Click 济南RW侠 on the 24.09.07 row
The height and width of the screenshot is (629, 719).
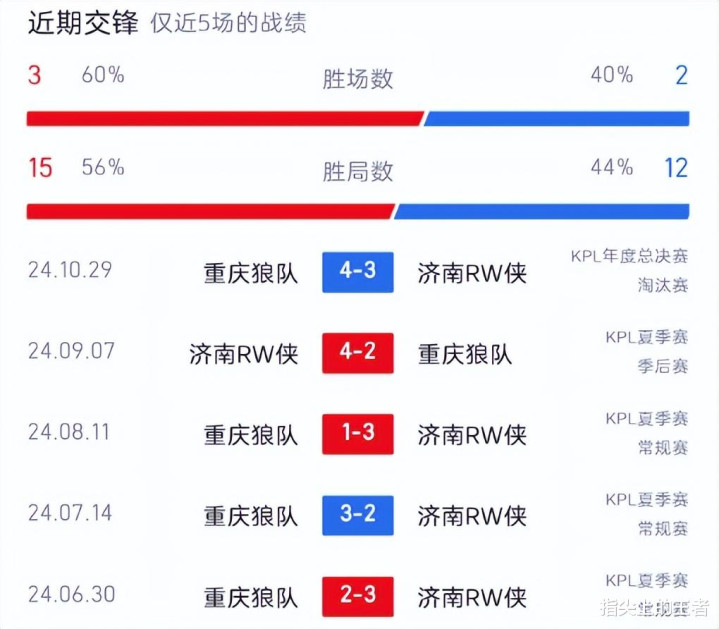243,354
